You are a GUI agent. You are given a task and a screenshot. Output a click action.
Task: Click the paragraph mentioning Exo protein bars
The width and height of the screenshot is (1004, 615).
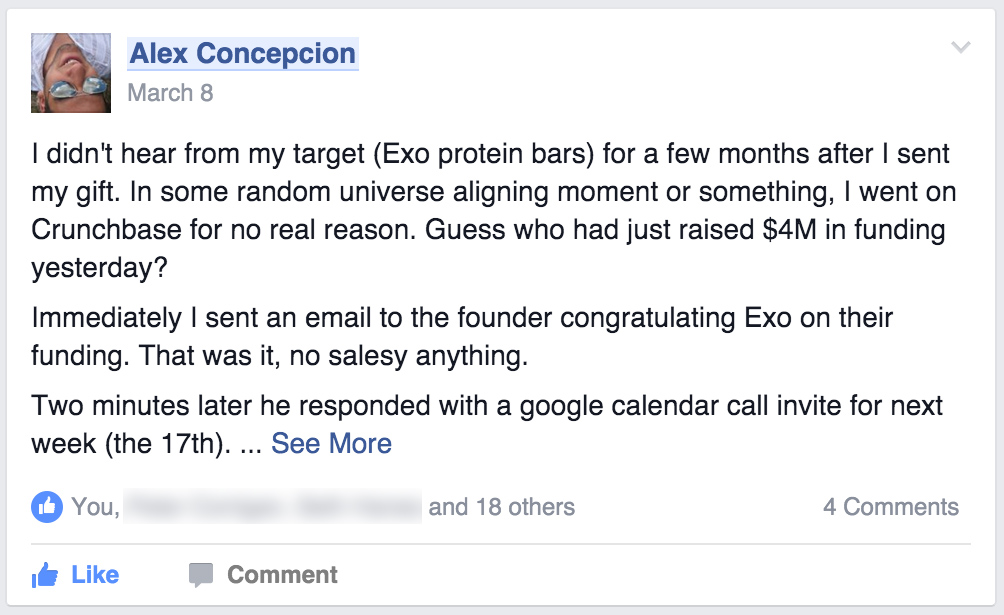click(494, 211)
